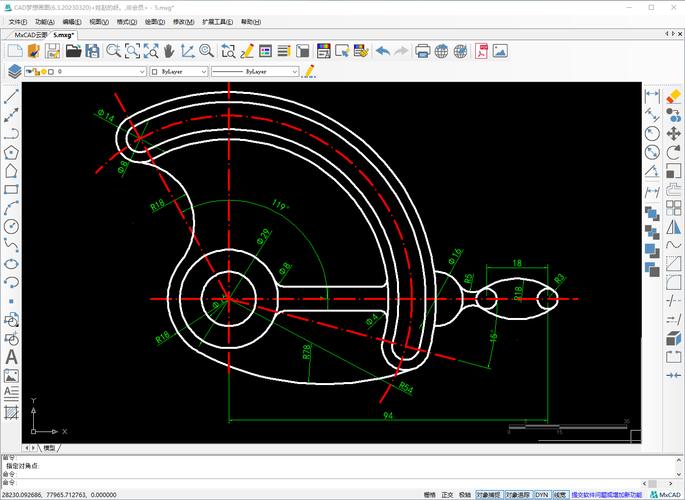Open the 绘图(D) menu

click(x=155, y=21)
